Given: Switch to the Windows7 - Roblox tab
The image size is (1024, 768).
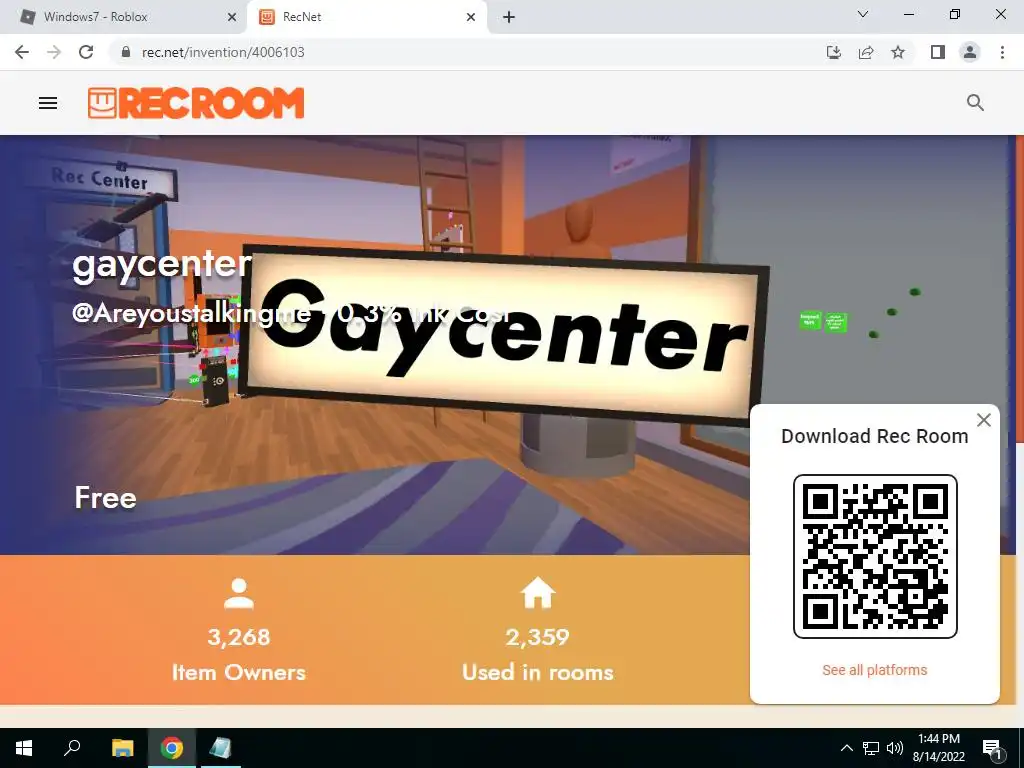Looking at the screenshot, I should coord(123,17).
